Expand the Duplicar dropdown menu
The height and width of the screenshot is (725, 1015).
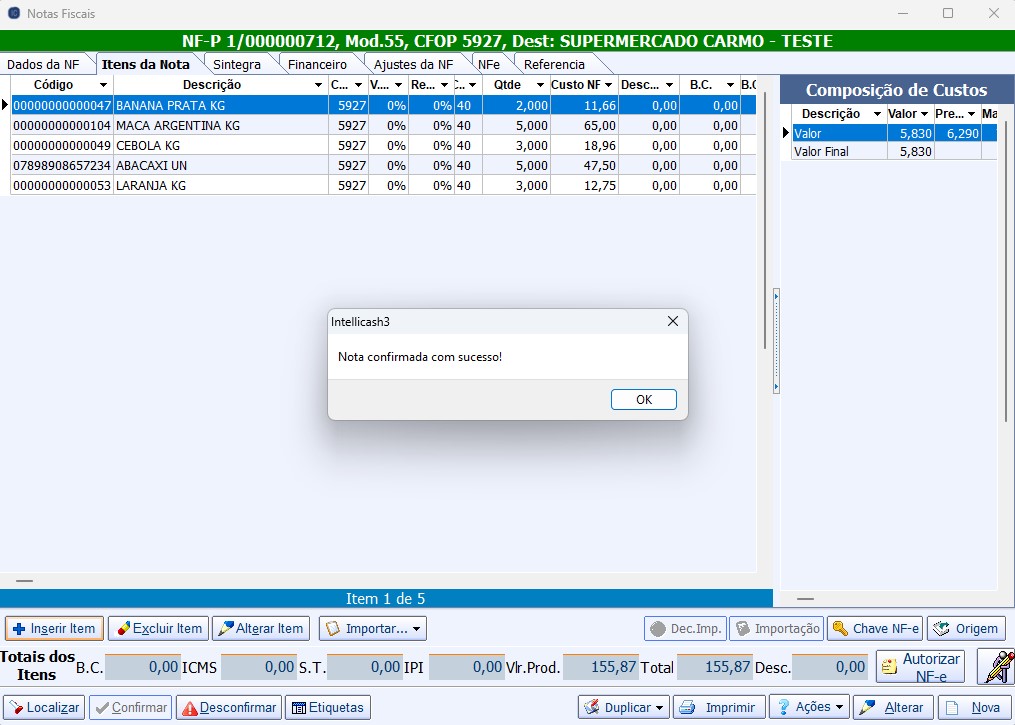point(622,707)
